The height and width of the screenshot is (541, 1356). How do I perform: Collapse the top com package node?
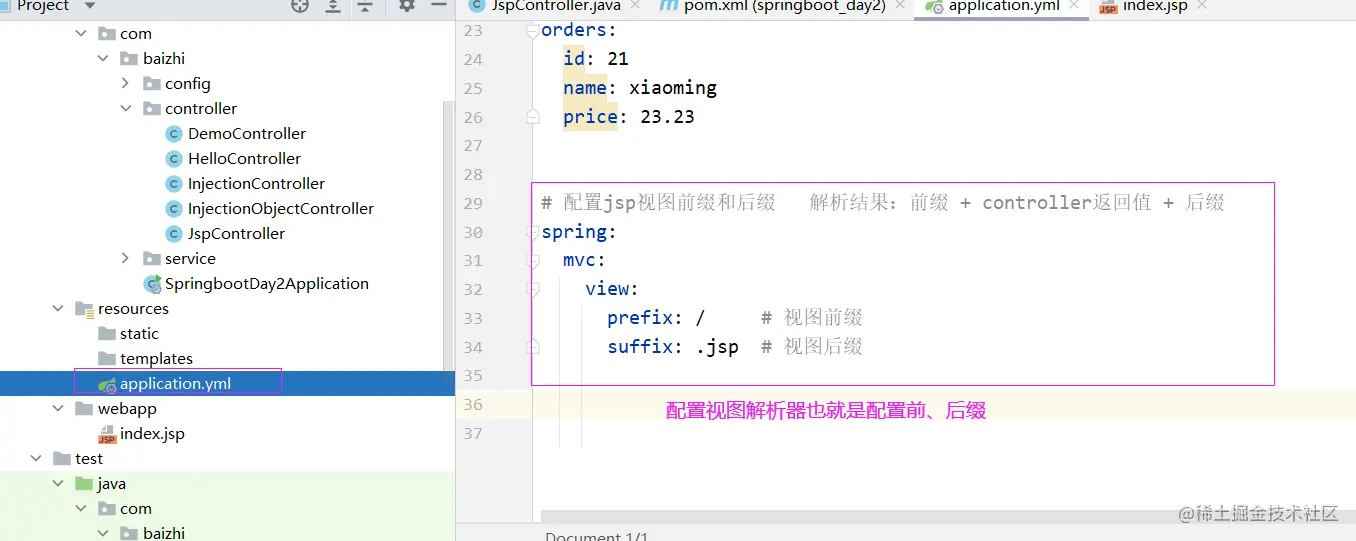coord(81,34)
